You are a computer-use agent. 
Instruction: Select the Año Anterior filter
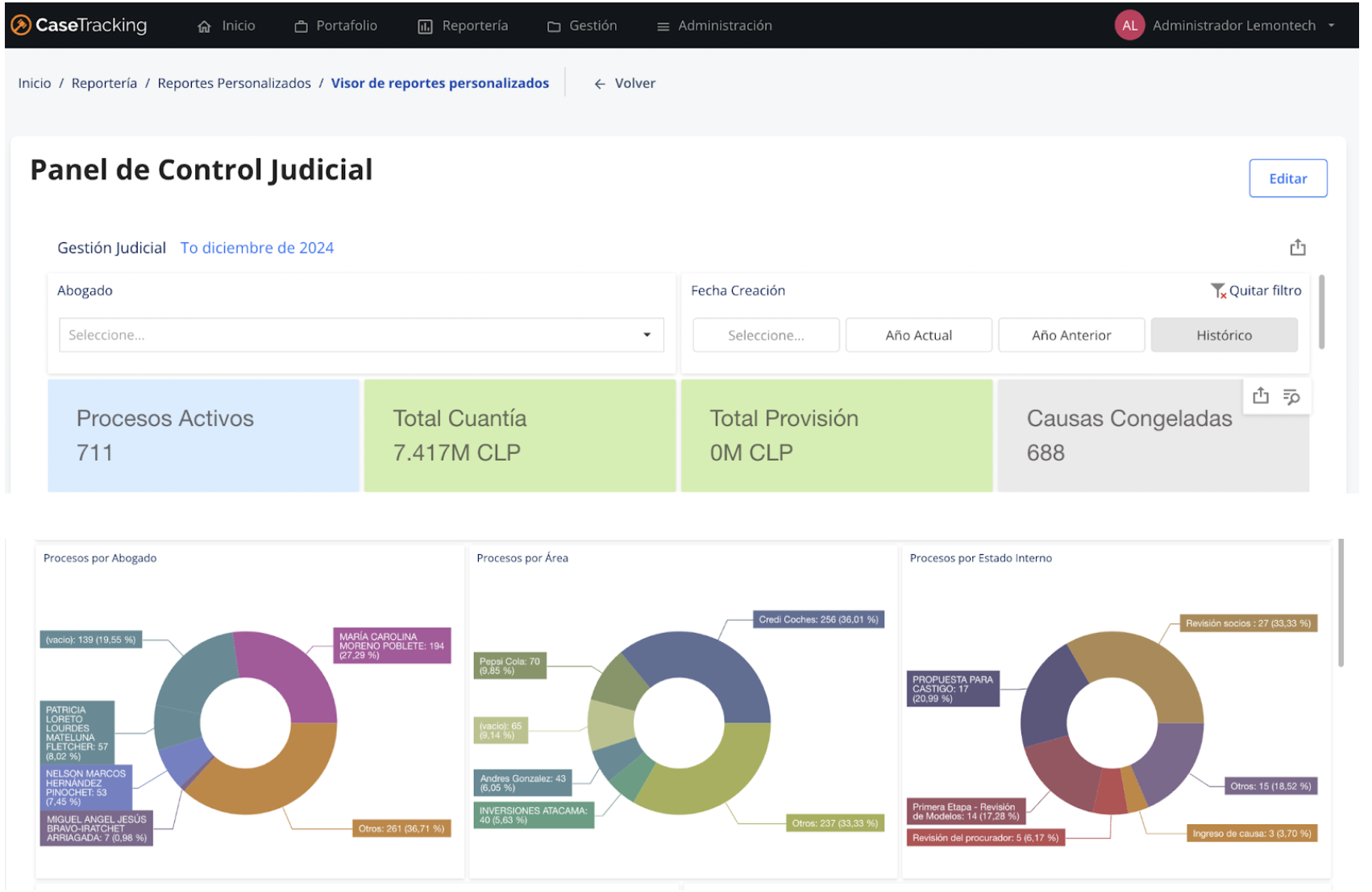(1071, 335)
